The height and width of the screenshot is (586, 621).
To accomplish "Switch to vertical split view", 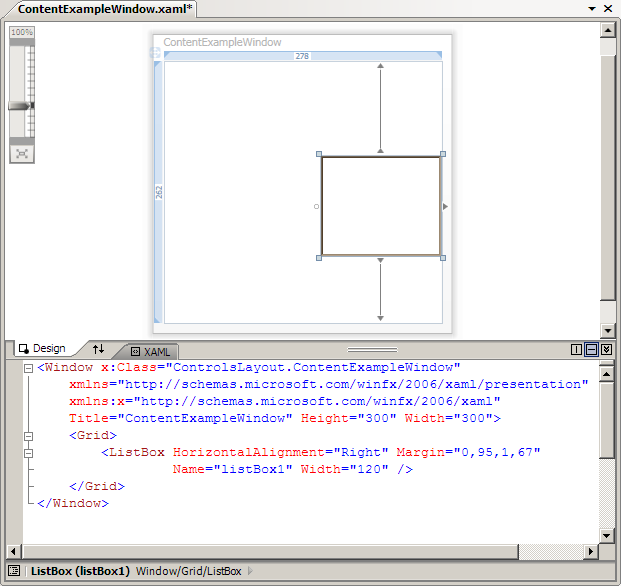I will (577, 349).
